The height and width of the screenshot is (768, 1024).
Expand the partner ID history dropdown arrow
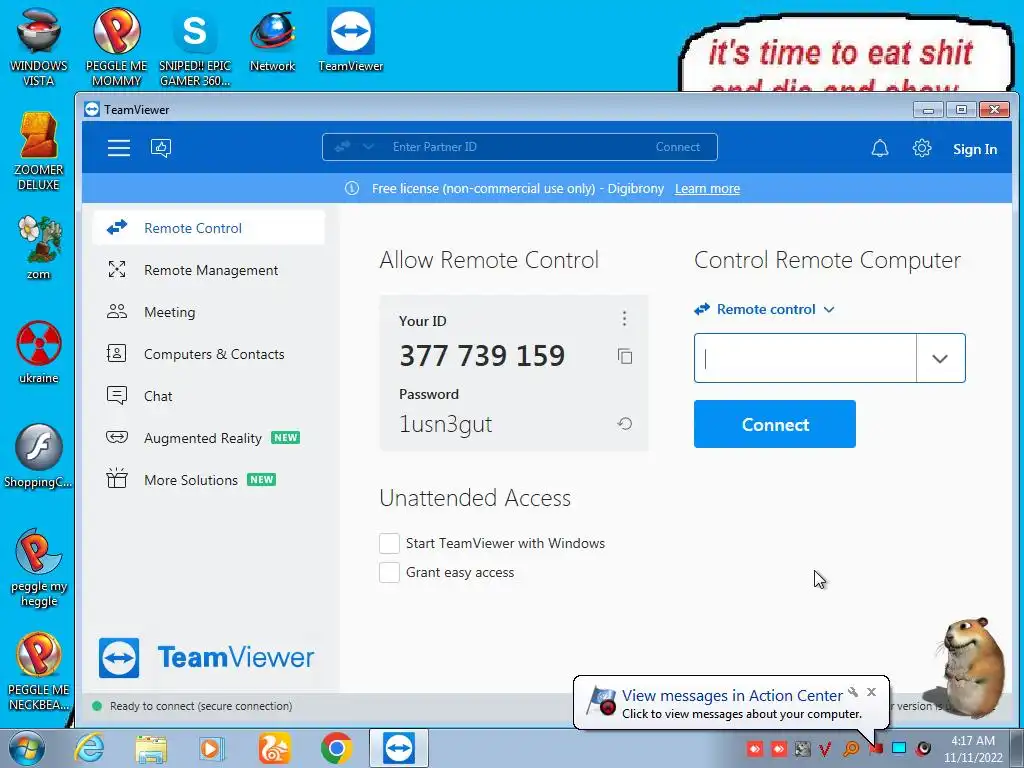[x=940, y=359]
